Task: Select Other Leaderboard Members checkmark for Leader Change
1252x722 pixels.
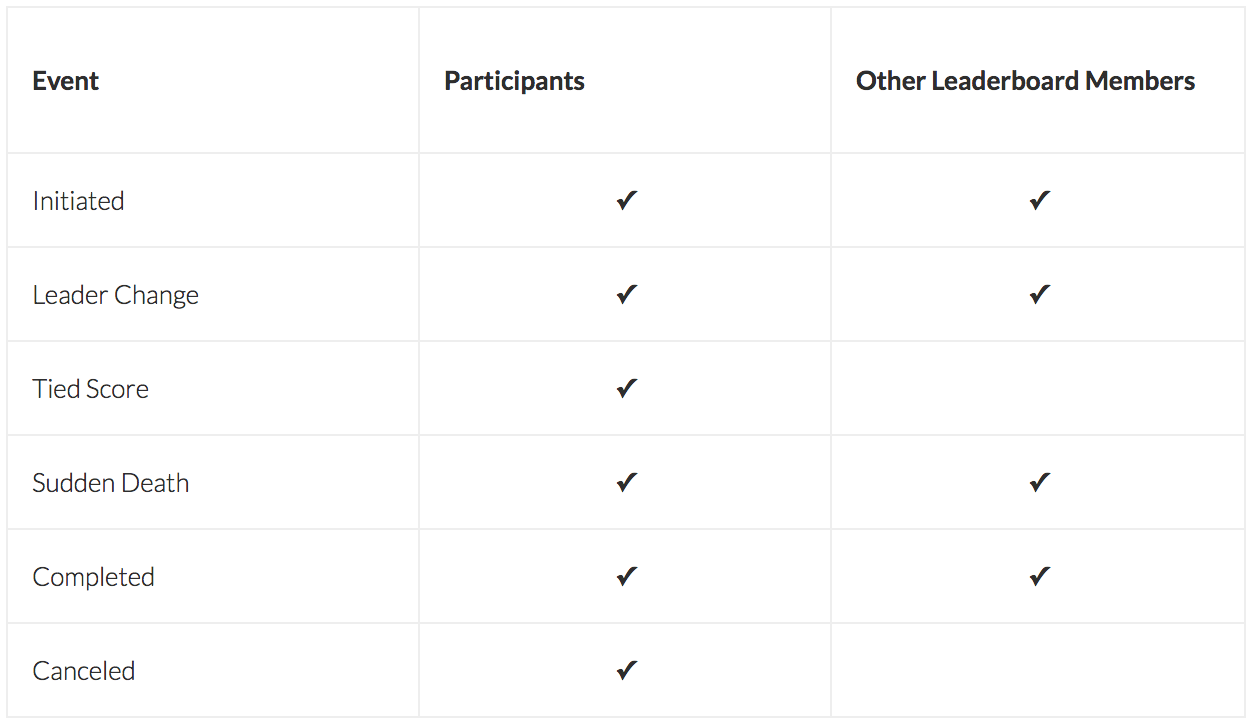Action: click(1039, 295)
